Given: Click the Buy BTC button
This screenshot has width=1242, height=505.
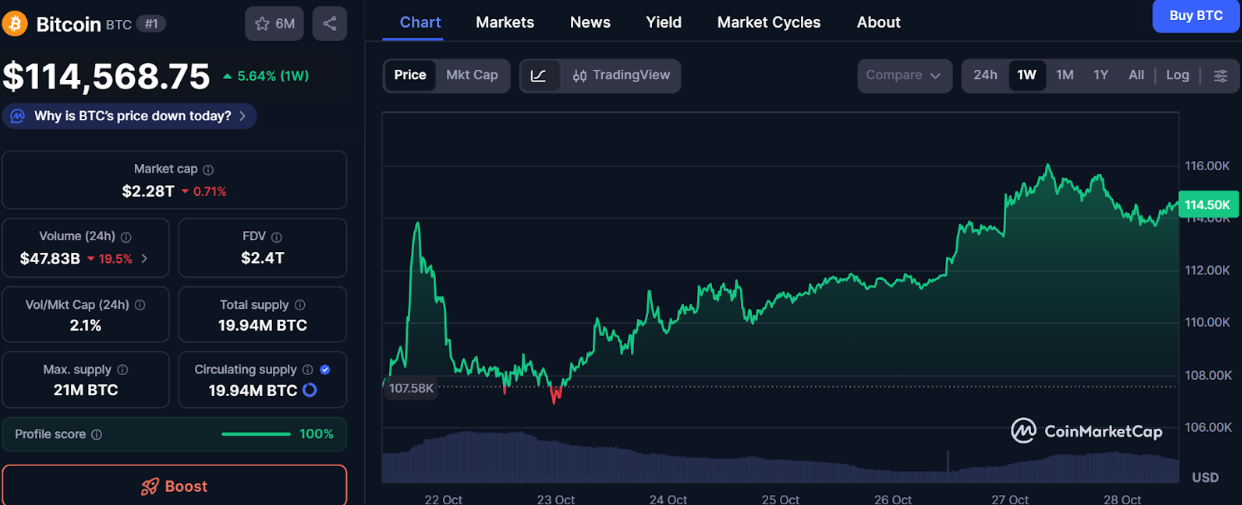Looking at the screenshot, I should coord(1195,16).
